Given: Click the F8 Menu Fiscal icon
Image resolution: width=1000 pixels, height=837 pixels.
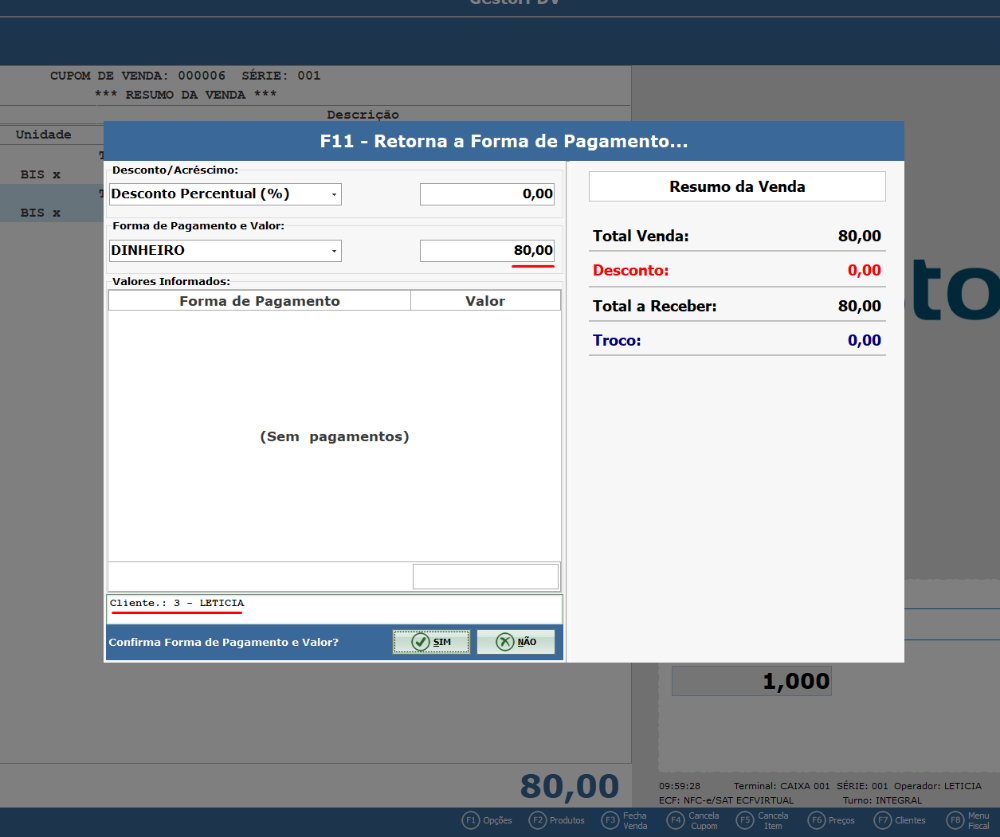Looking at the screenshot, I should 955,820.
